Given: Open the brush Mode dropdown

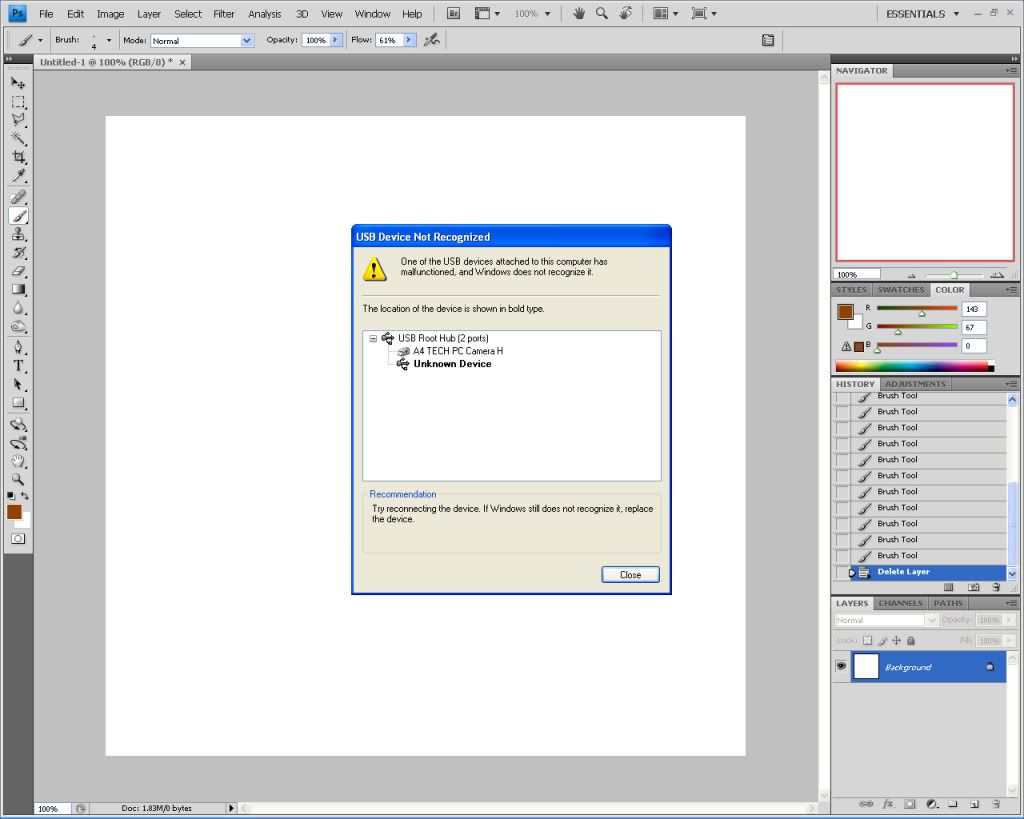Looking at the screenshot, I should 246,40.
